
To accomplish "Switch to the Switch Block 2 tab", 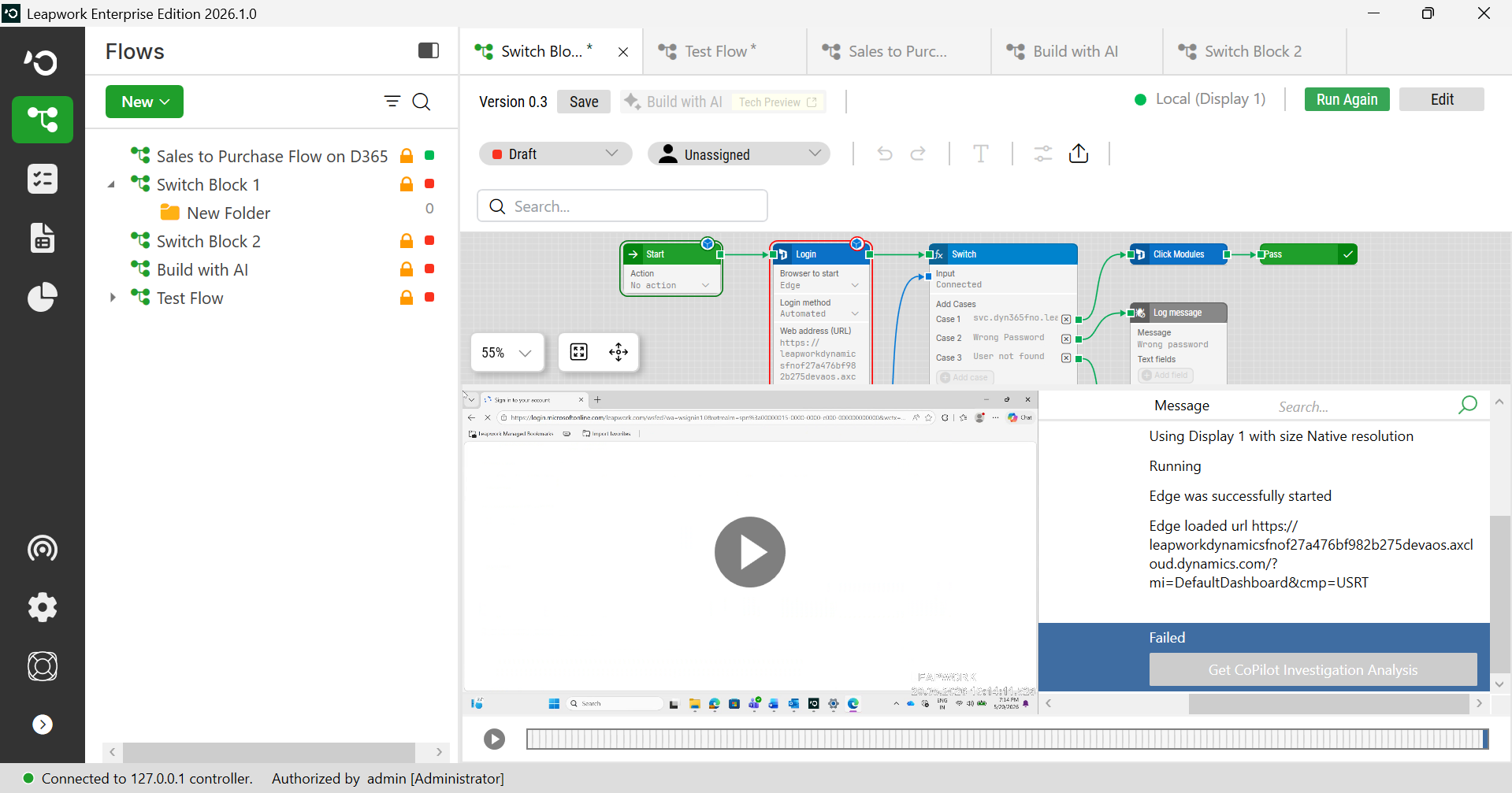I will [x=1253, y=51].
